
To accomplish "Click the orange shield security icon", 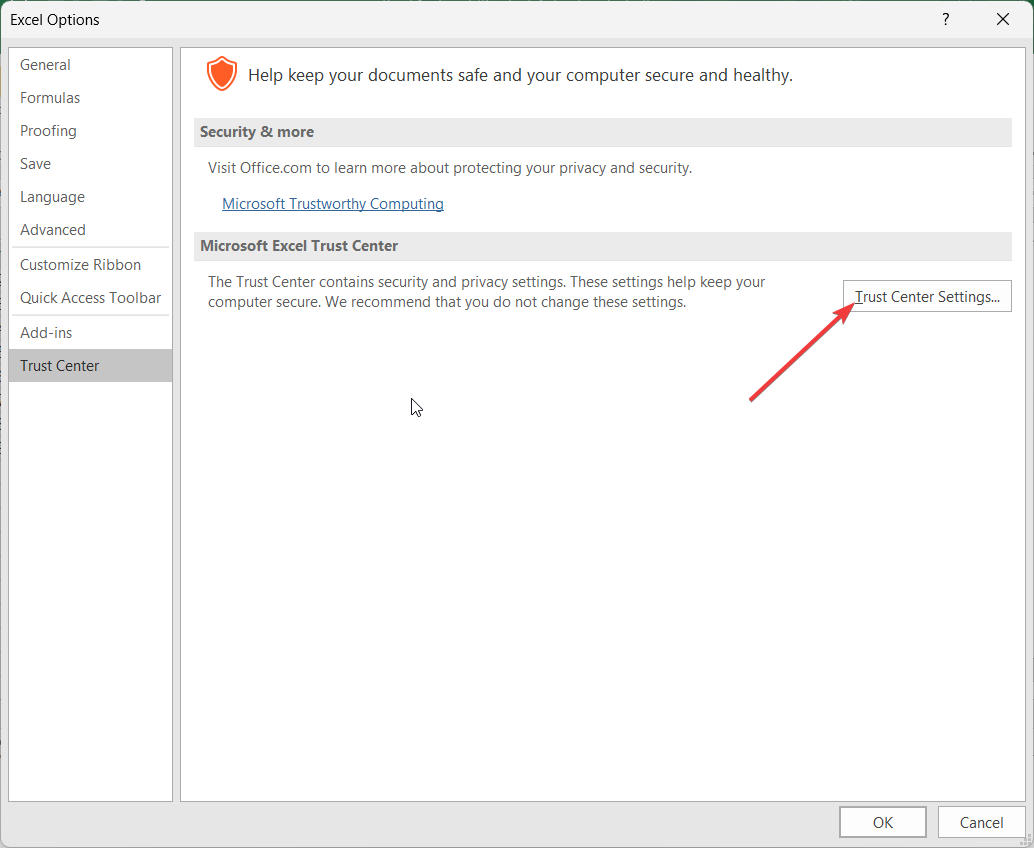I will coord(222,74).
